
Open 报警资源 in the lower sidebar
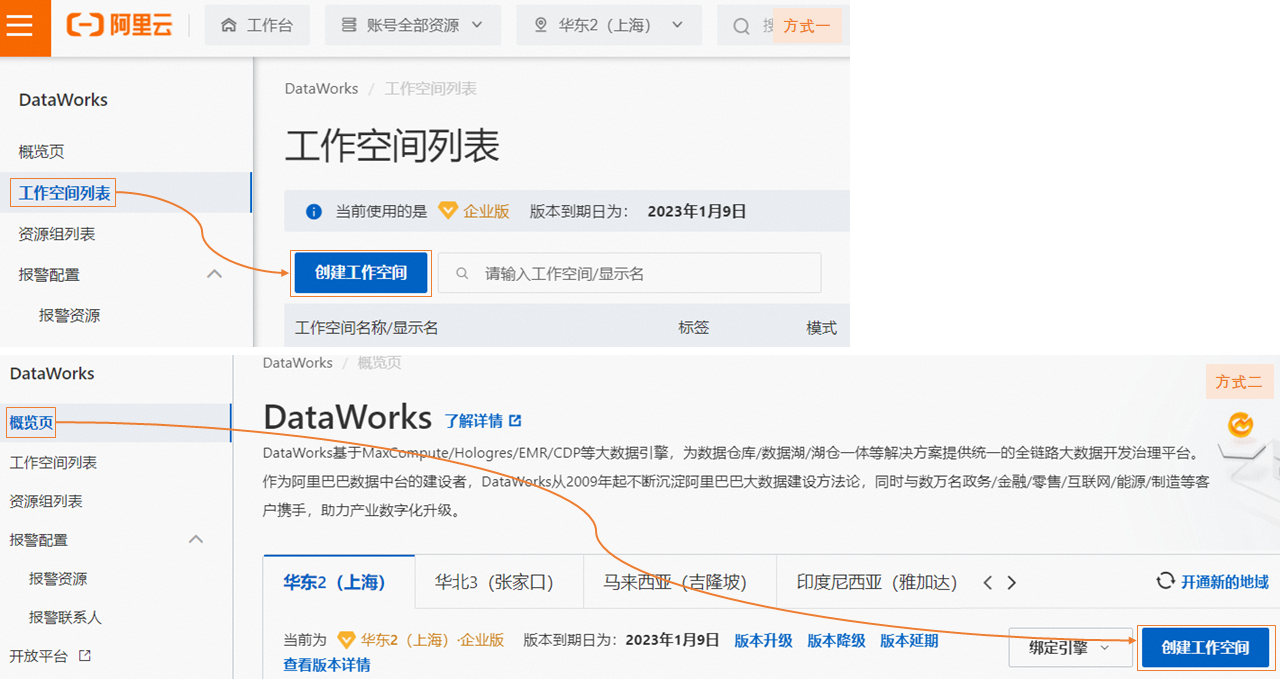pyautogui.click(x=58, y=579)
